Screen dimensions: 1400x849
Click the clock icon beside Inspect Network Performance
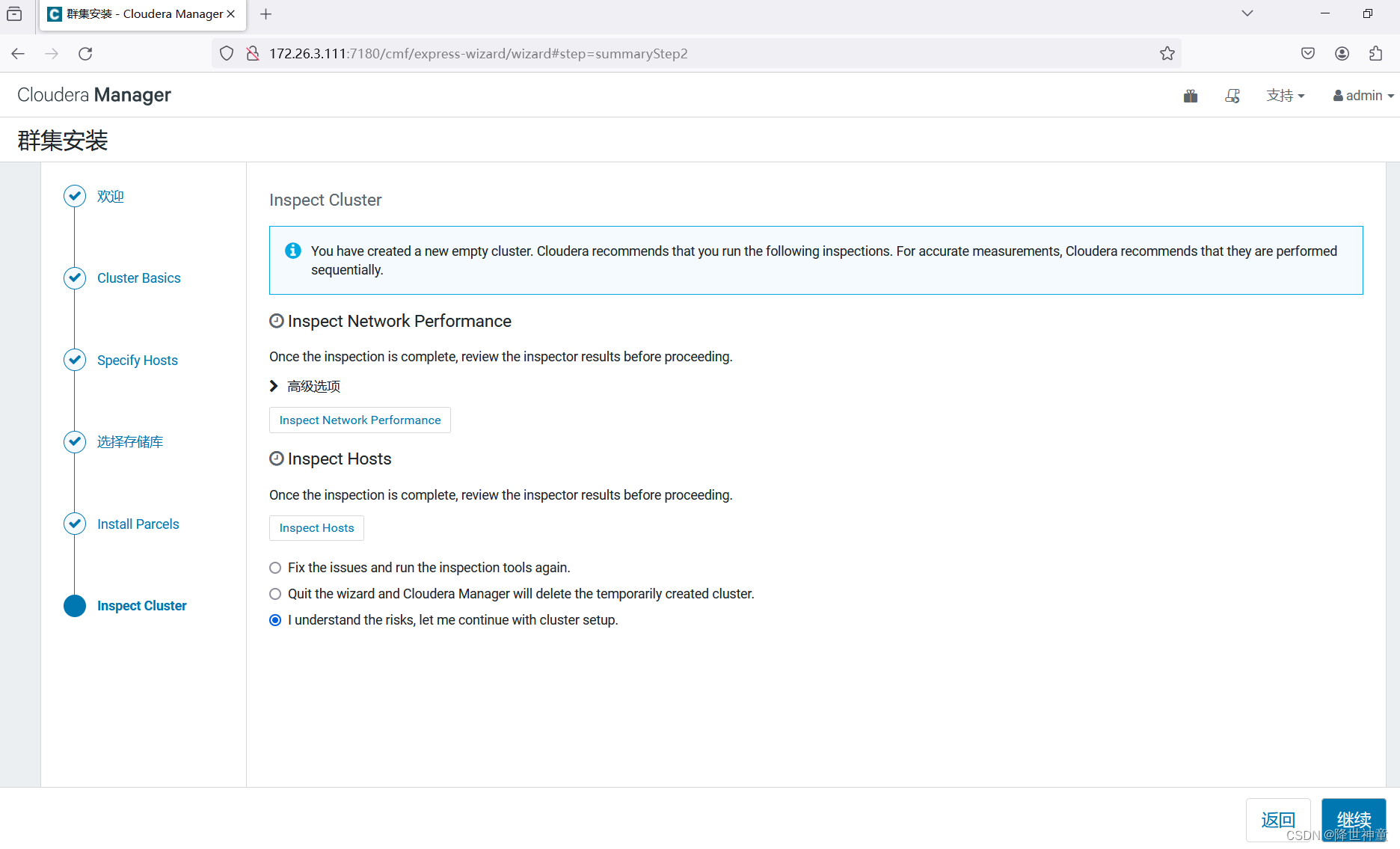(x=277, y=321)
